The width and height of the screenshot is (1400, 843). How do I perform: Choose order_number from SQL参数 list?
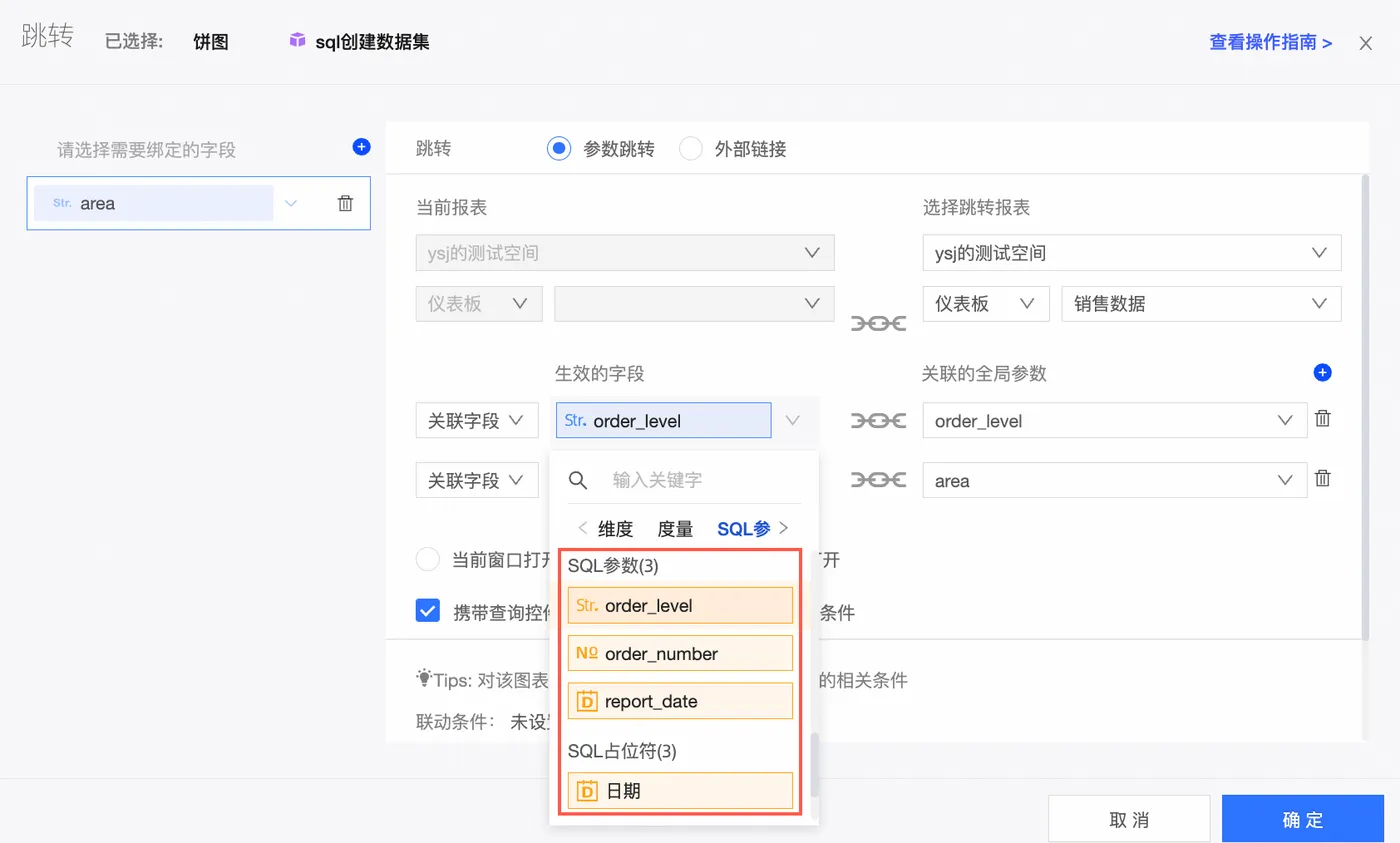680,653
